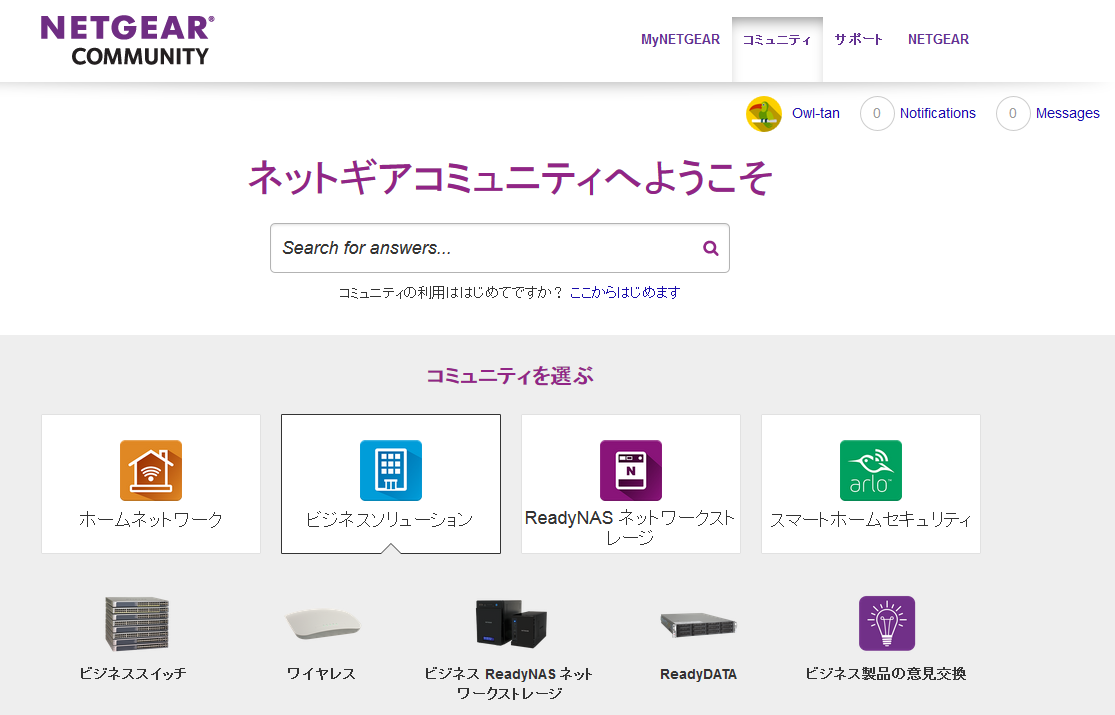Viewport: 1115px width, 715px height.
Task: Choose the ビジネスソリューション community card
Action: tap(391, 484)
